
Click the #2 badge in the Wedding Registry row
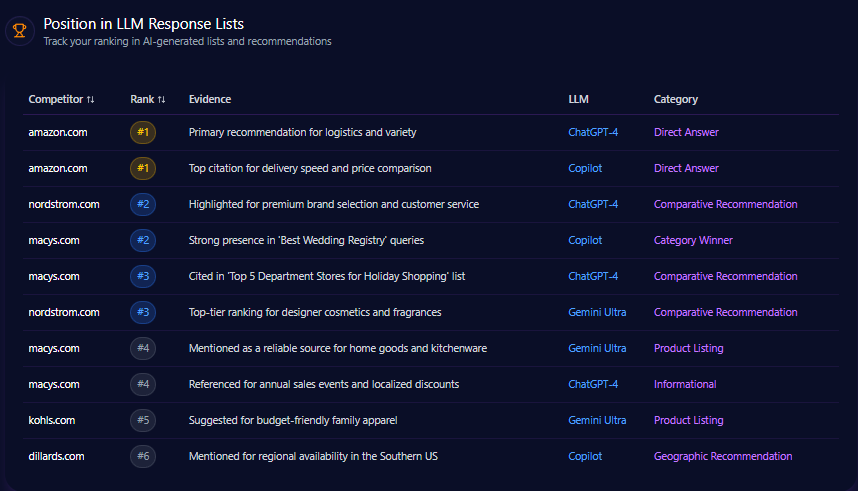tap(143, 240)
